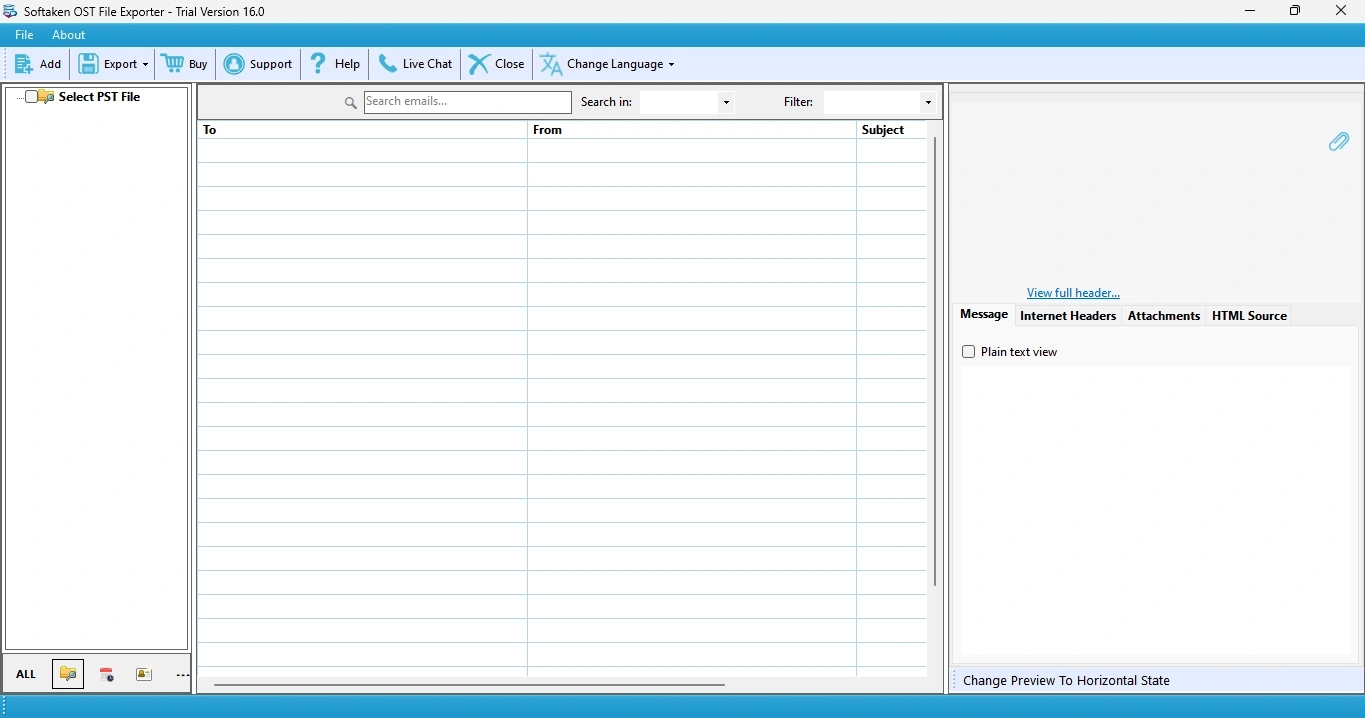This screenshot has height=718, width=1365.
Task: Sort by the From column header
Action: (x=692, y=130)
